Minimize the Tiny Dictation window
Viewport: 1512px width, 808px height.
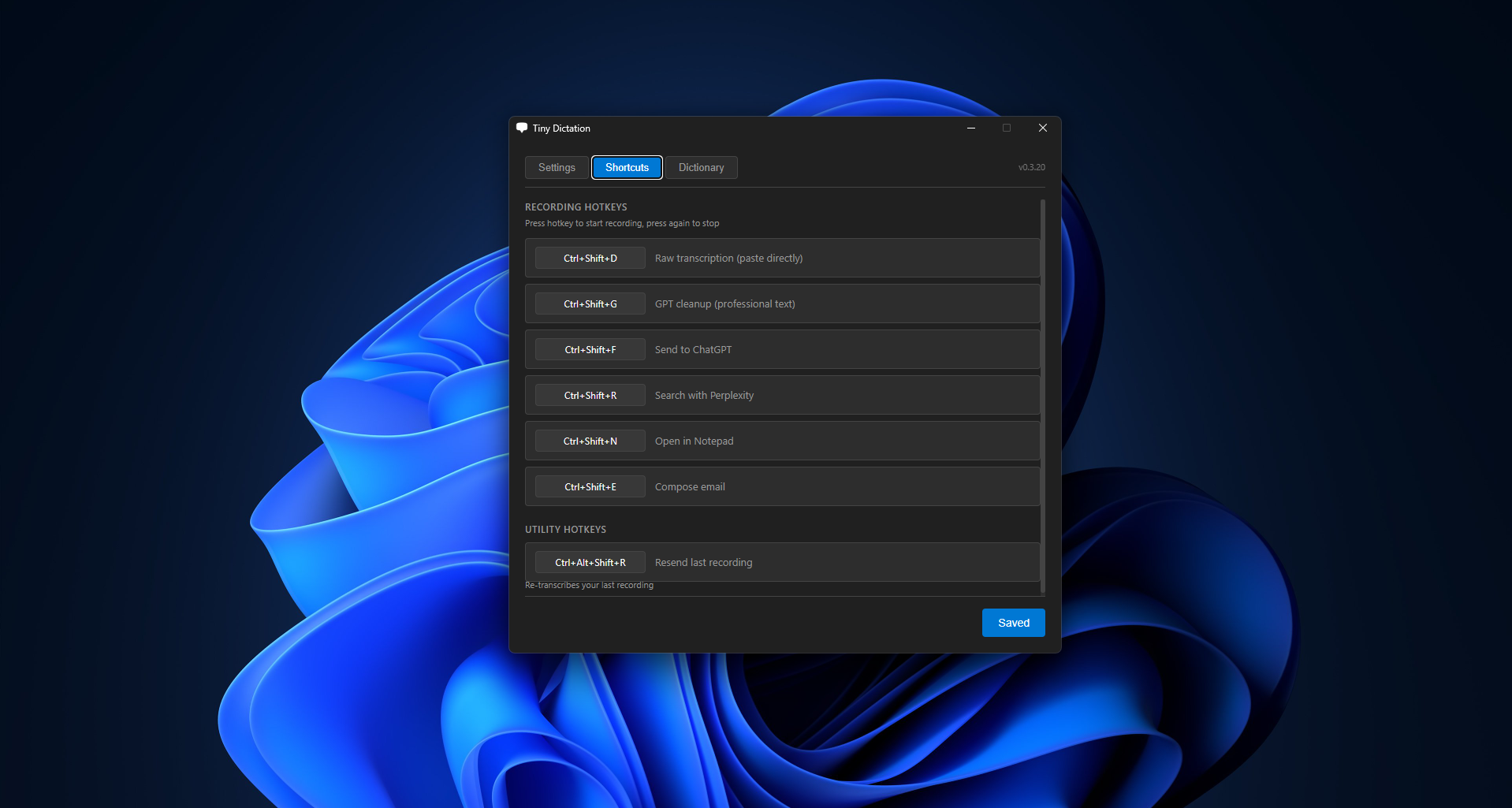(970, 128)
